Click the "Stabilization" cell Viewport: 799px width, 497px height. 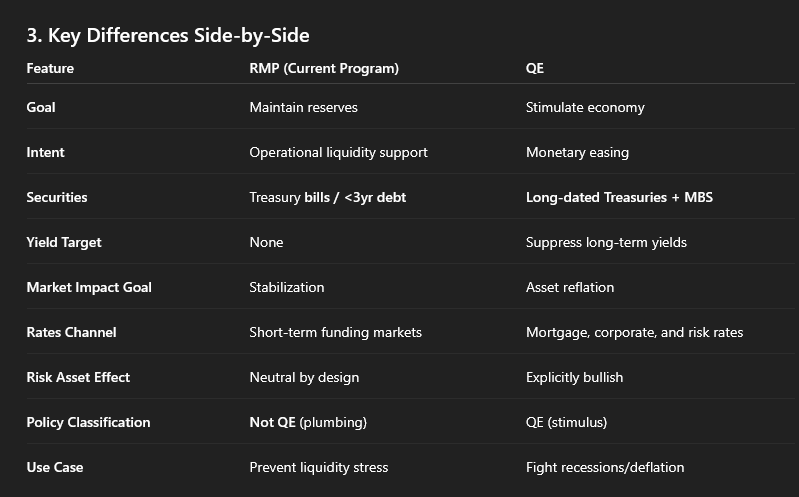pos(287,287)
